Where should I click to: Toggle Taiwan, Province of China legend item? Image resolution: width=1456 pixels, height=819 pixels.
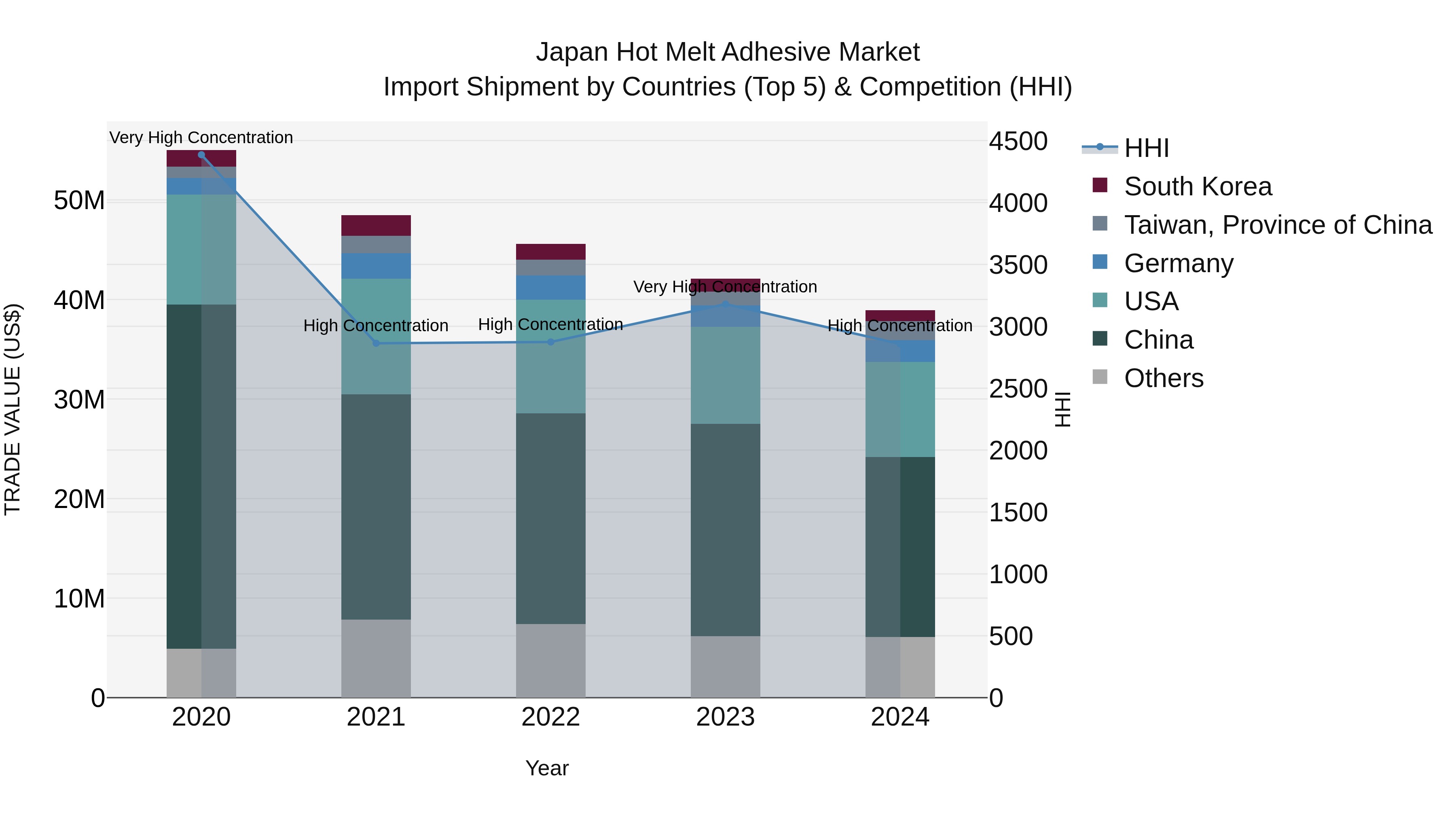(1278, 225)
